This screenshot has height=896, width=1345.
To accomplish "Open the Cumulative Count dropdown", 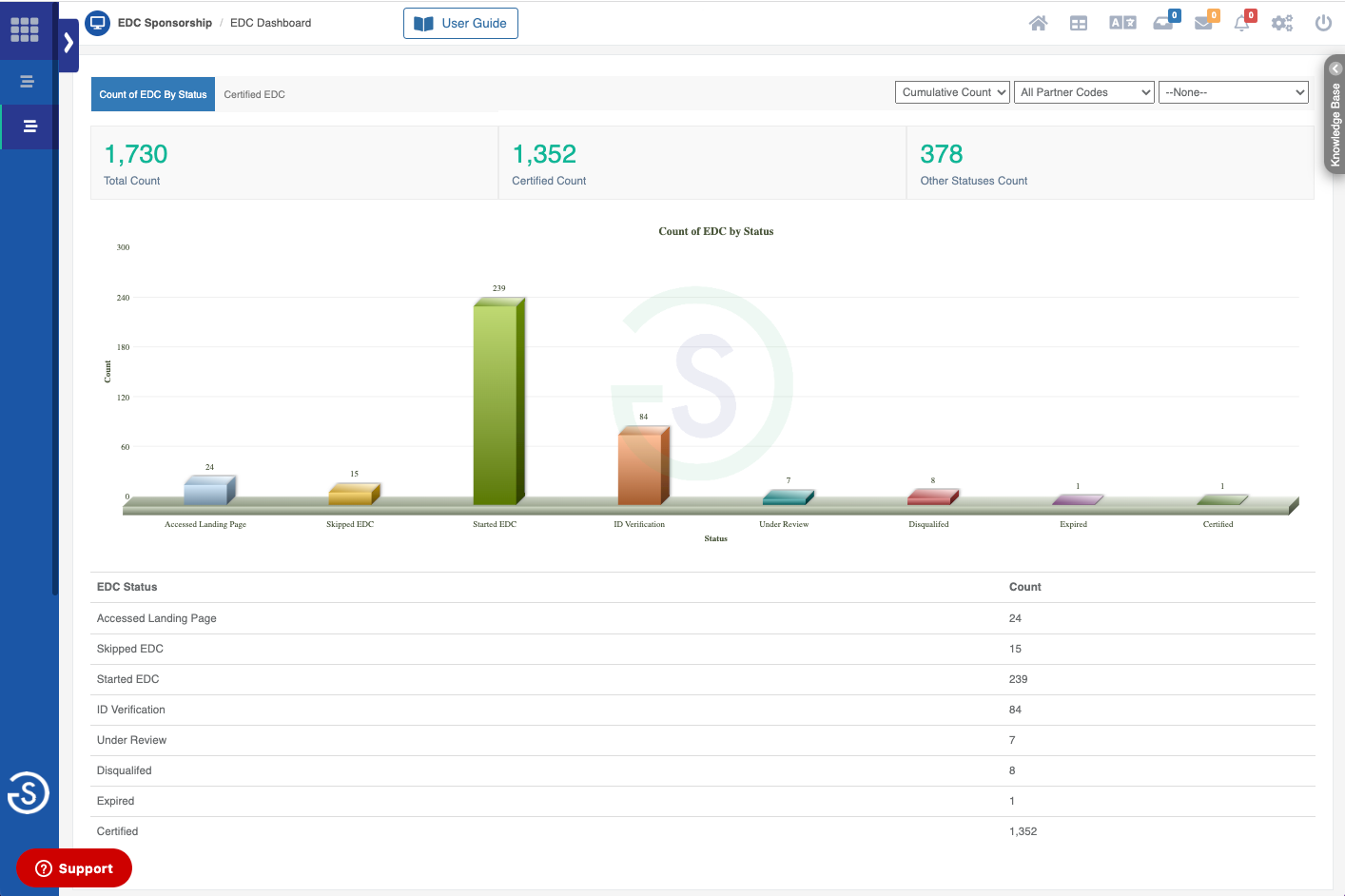I will pos(952,92).
